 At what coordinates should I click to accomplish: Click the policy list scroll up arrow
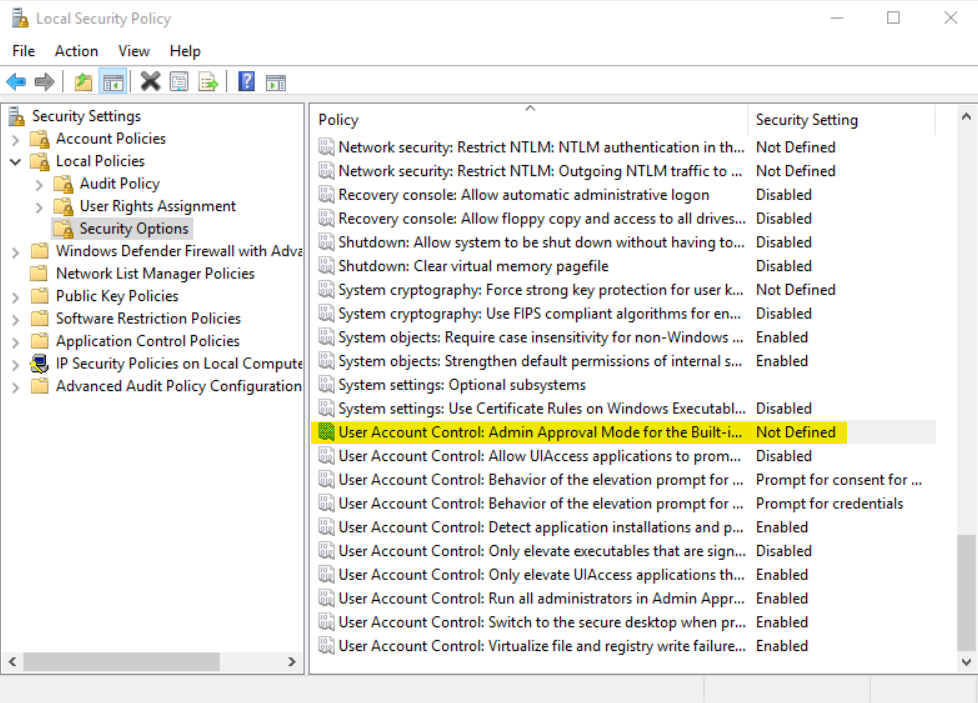coord(966,117)
